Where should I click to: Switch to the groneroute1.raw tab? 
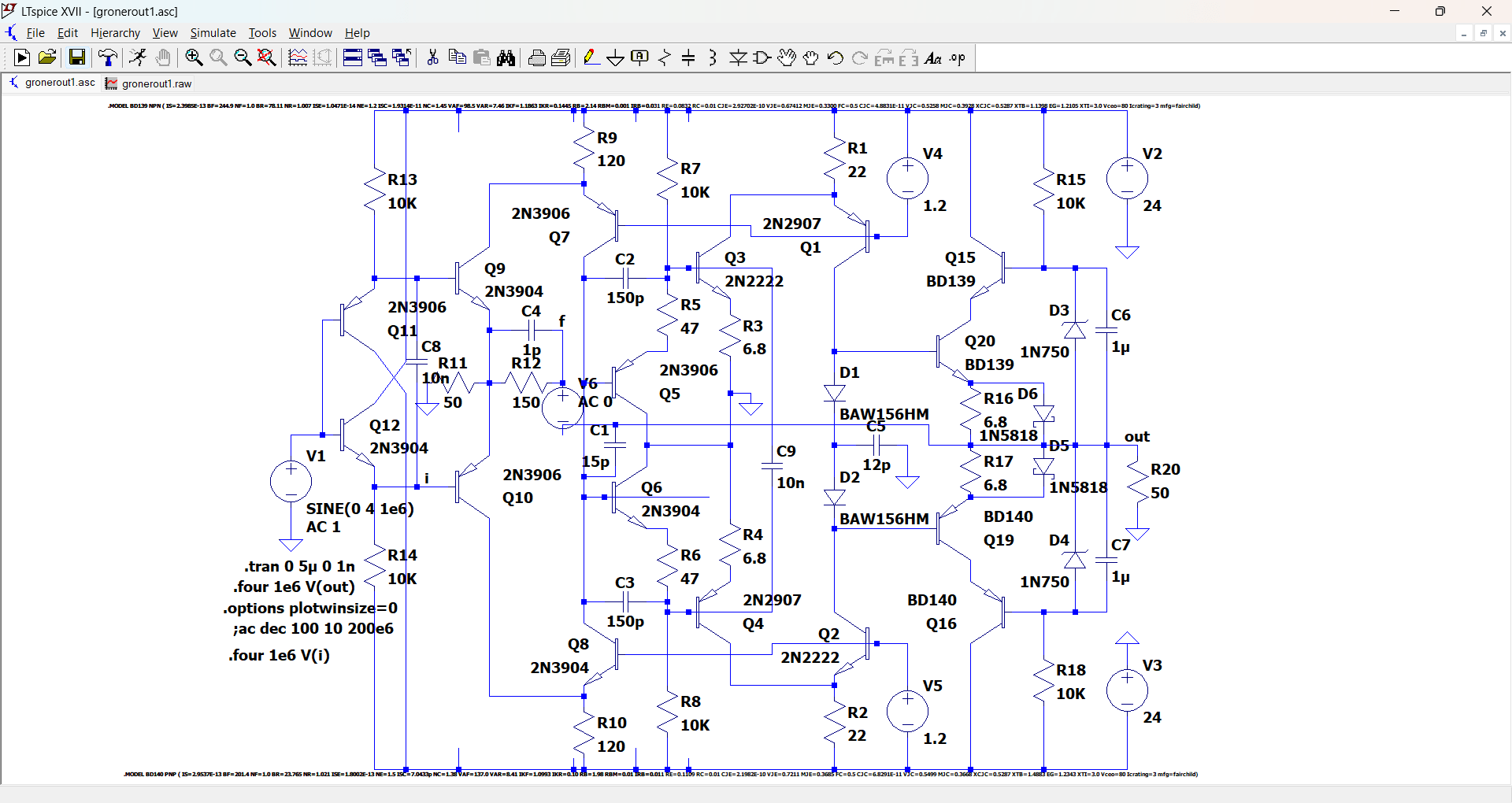pos(150,83)
